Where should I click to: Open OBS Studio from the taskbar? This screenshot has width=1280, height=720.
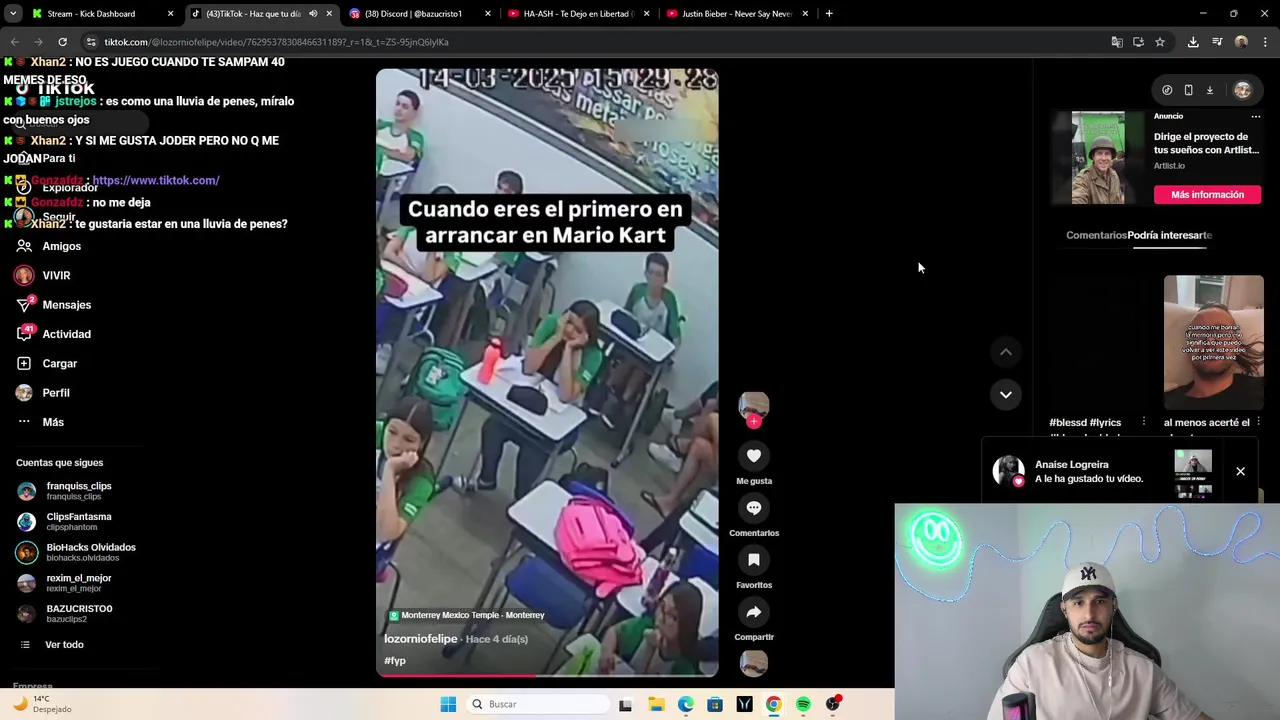click(x=833, y=704)
